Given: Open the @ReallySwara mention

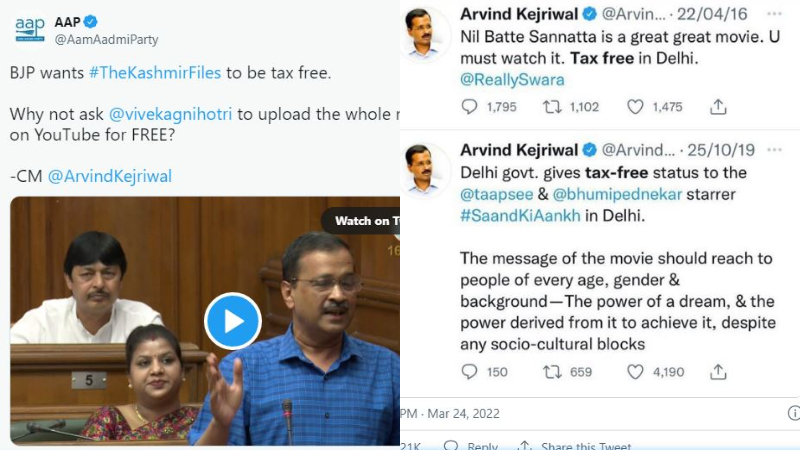Looking at the screenshot, I should tap(512, 80).
